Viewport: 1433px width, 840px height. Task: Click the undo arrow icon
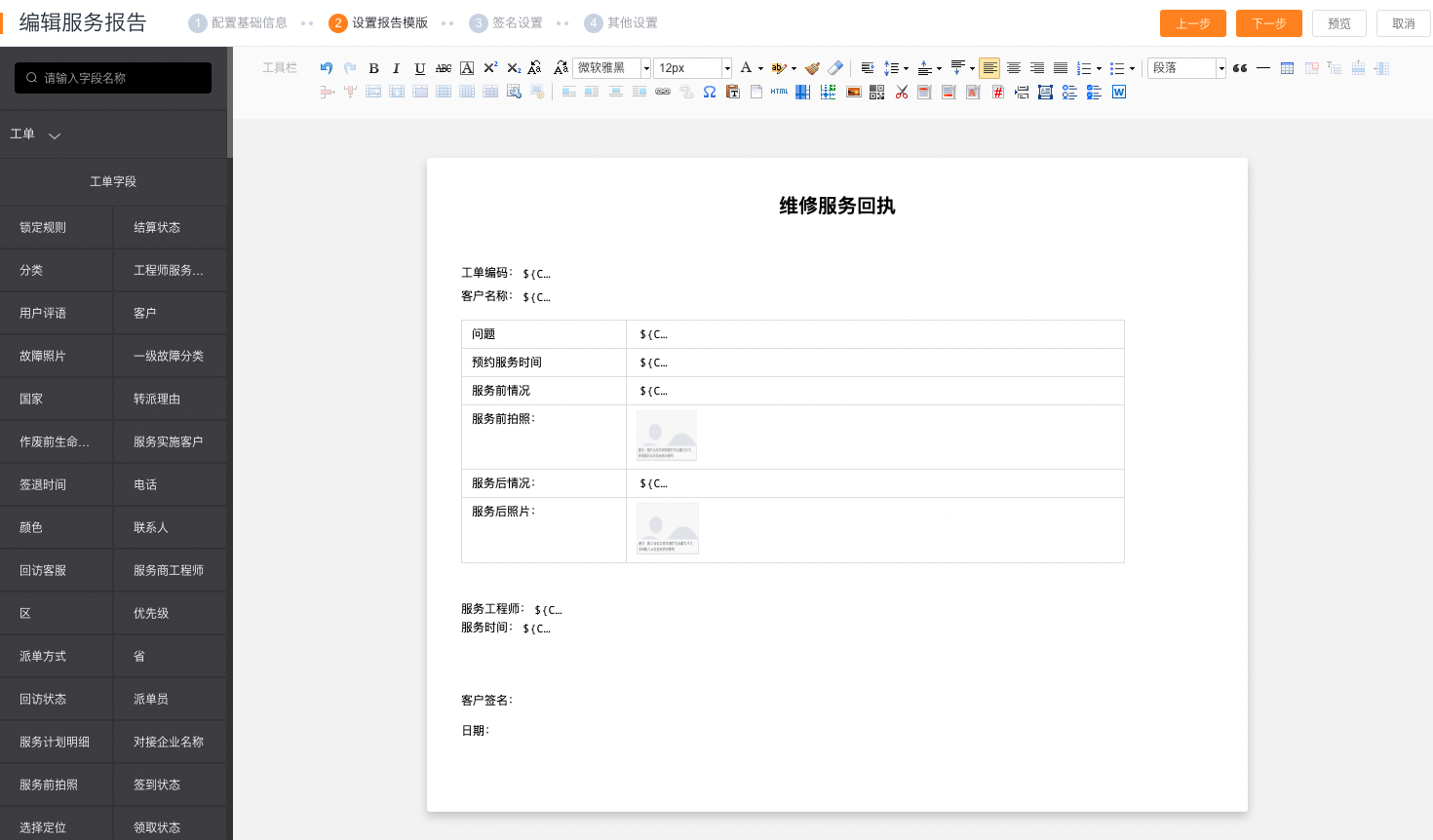pyautogui.click(x=327, y=68)
